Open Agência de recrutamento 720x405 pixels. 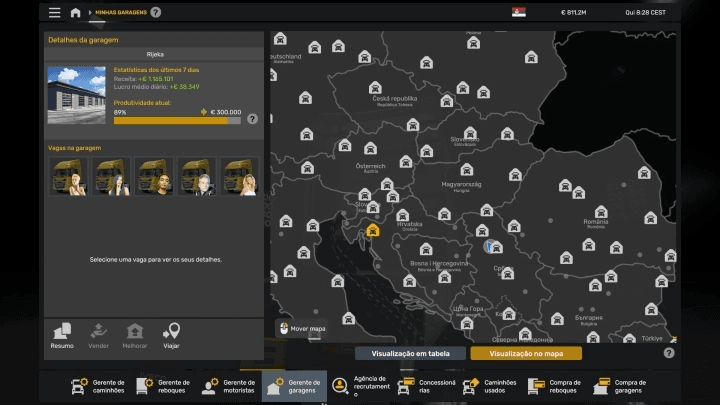click(360, 387)
